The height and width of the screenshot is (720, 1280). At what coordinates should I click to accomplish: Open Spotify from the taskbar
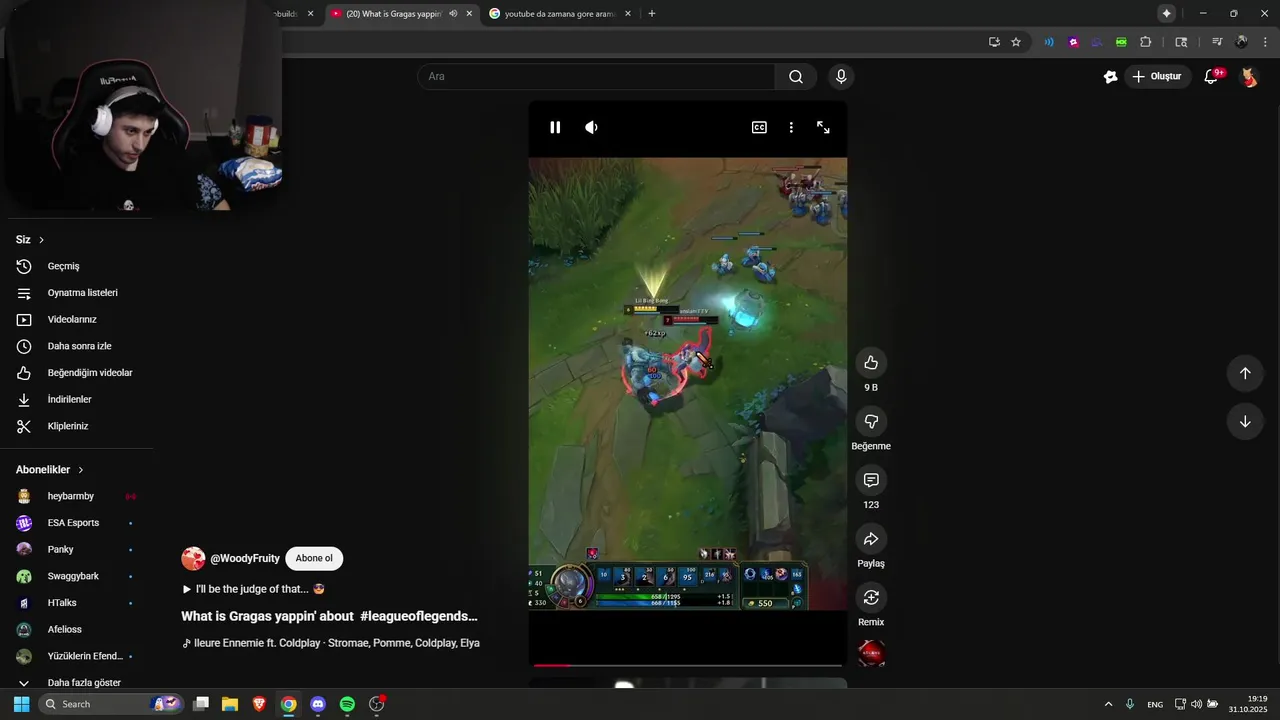[x=347, y=704]
